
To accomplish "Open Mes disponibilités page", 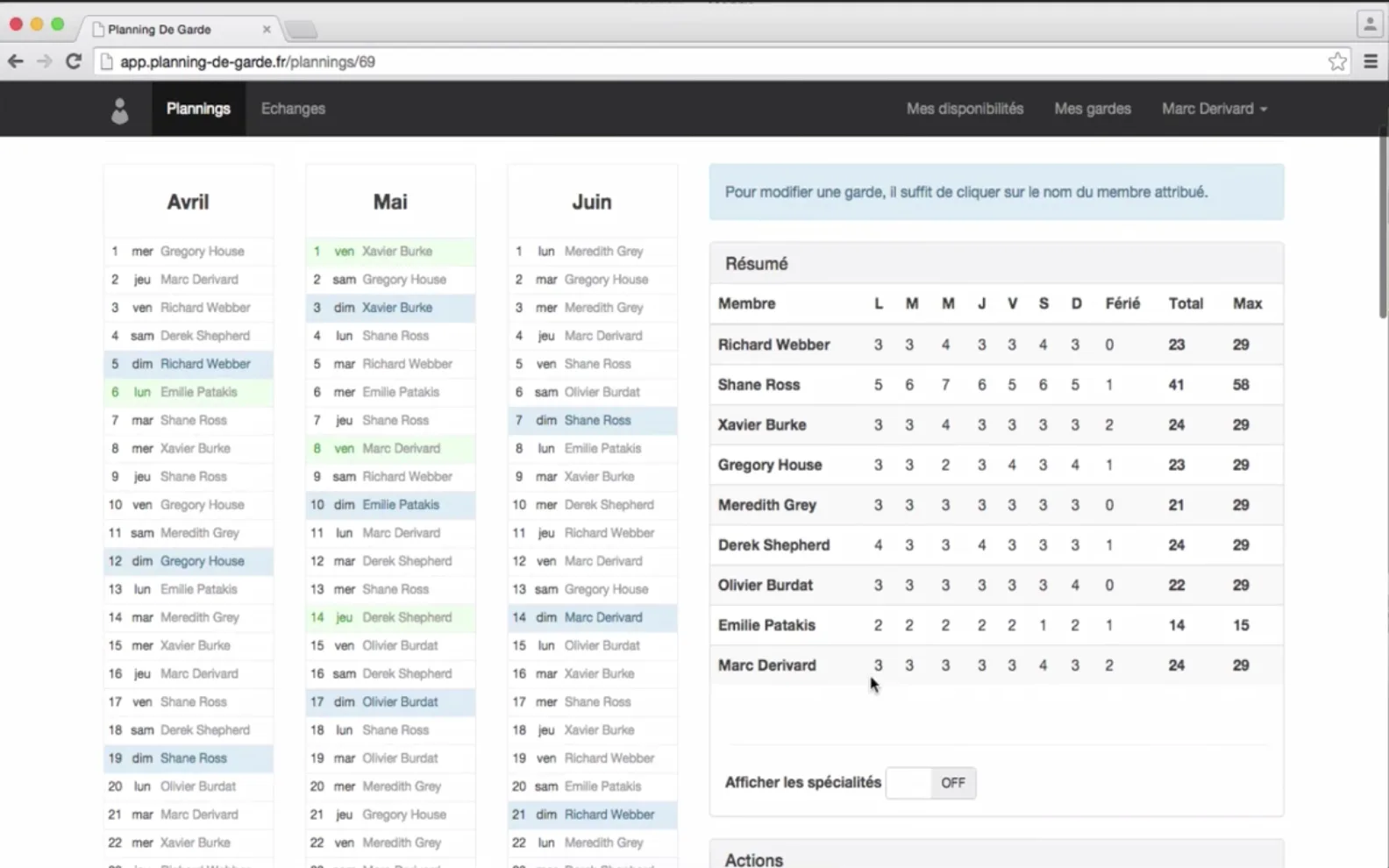I will 965,109.
